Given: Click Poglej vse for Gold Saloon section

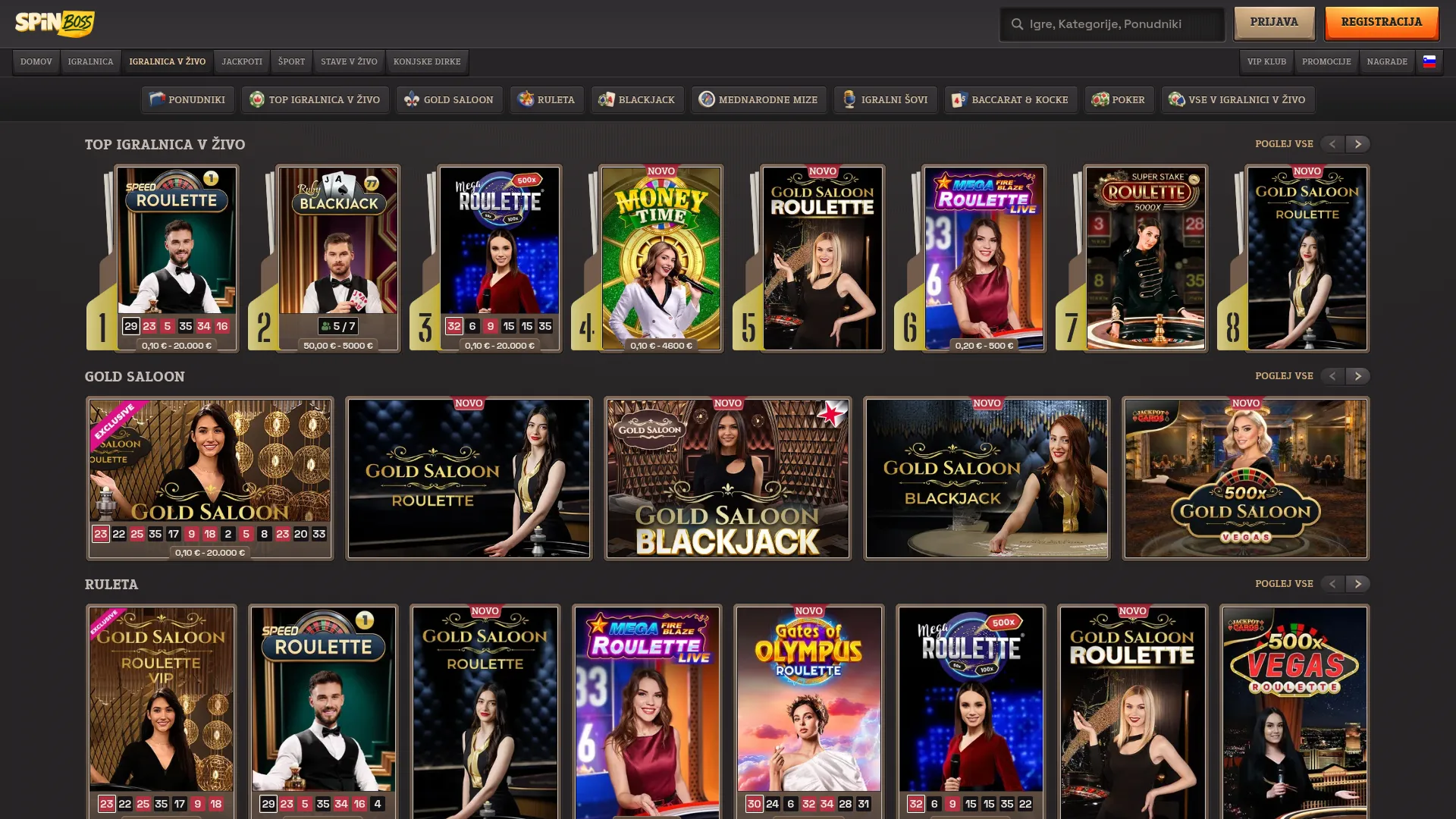Looking at the screenshot, I should [1284, 376].
